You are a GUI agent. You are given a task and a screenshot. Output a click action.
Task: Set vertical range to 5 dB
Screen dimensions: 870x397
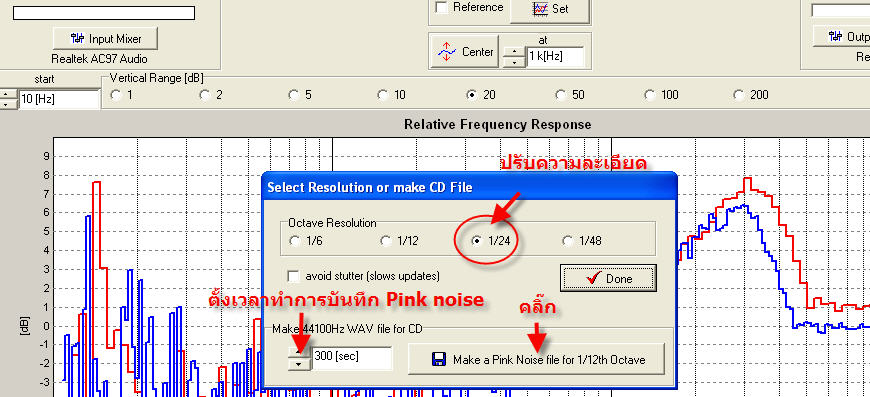pos(294,95)
